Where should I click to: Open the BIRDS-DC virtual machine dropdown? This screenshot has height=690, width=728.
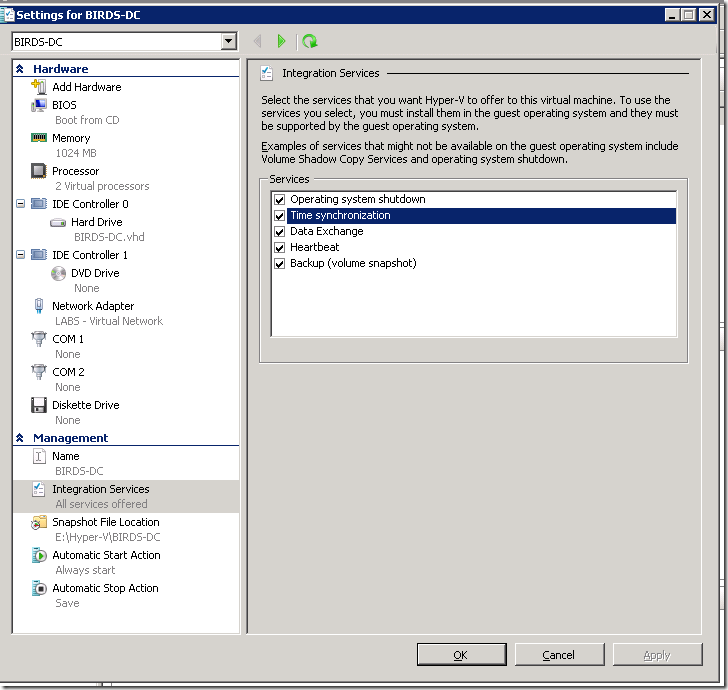[229, 41]
